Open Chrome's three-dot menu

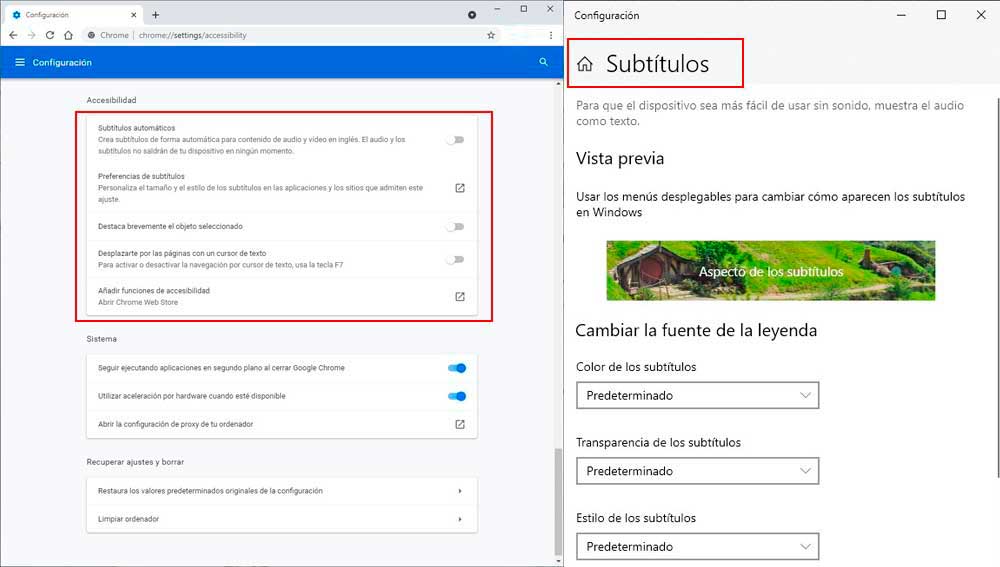[x=551, y=35]
